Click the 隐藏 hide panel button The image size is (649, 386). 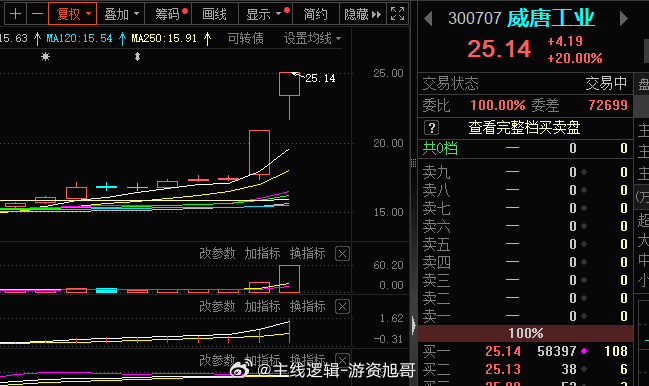363,14
